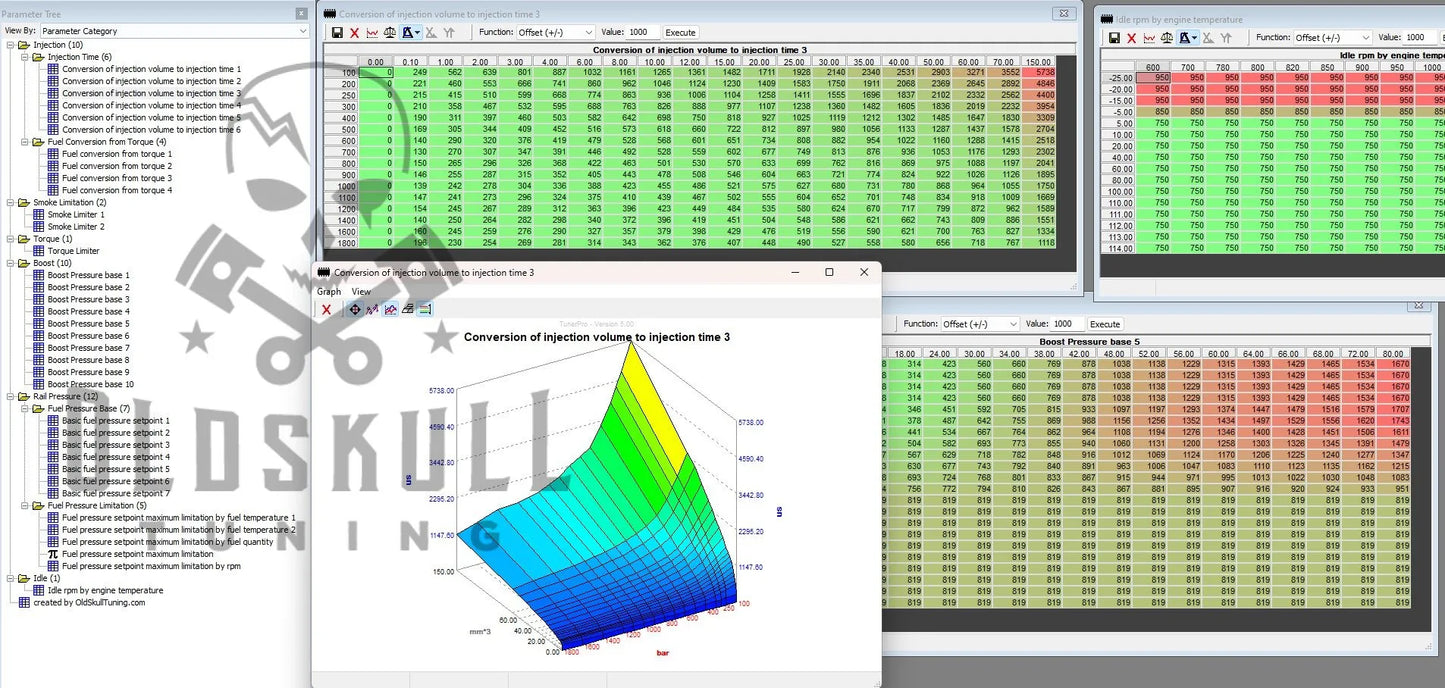Screen dimensions: 1445x688
Task: Open the graph view icon in injection table toolbar
Action: pos(372,33)
